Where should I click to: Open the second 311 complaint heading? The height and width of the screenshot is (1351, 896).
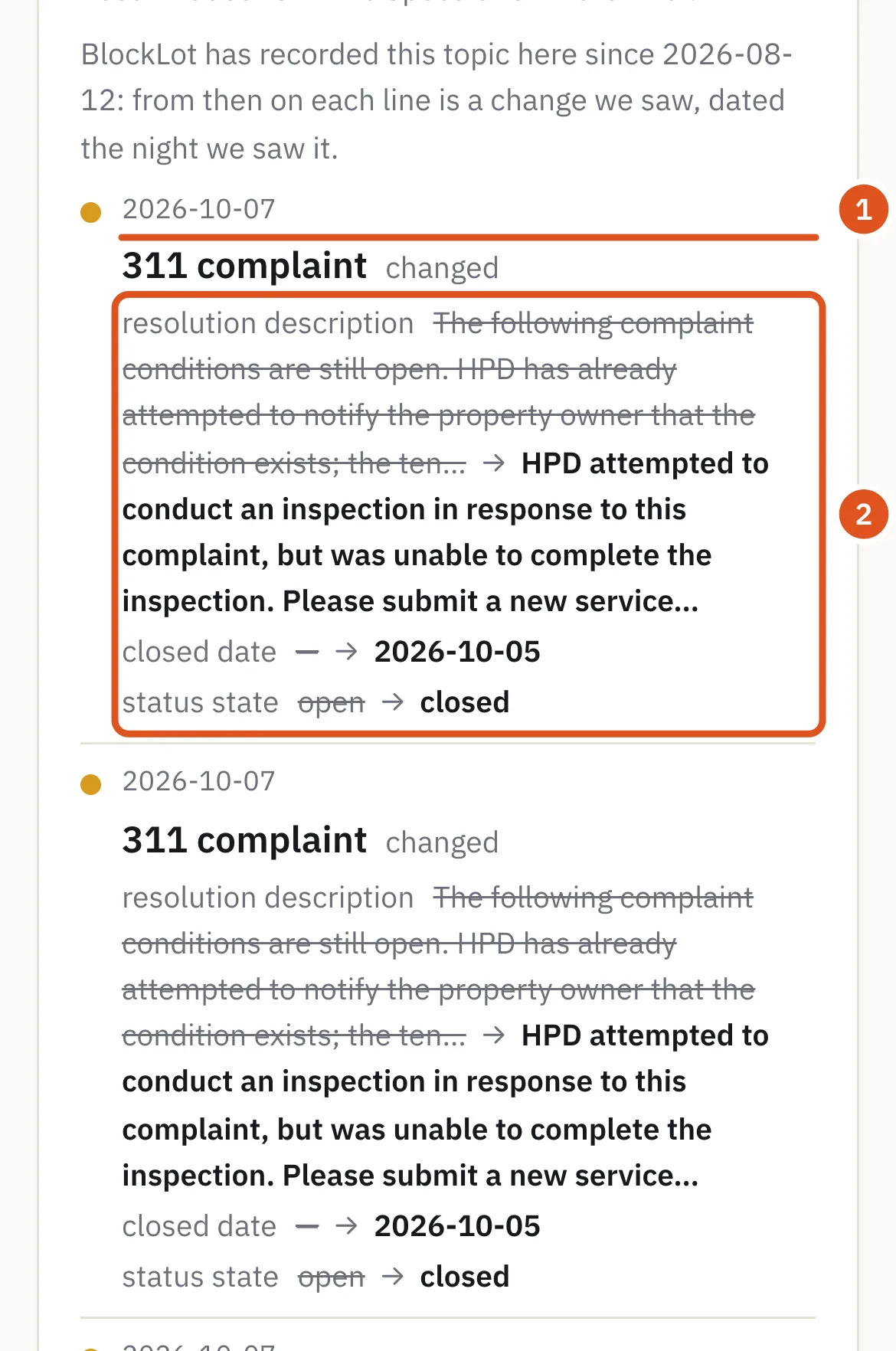pyautogui.click(x=244, y=840)
